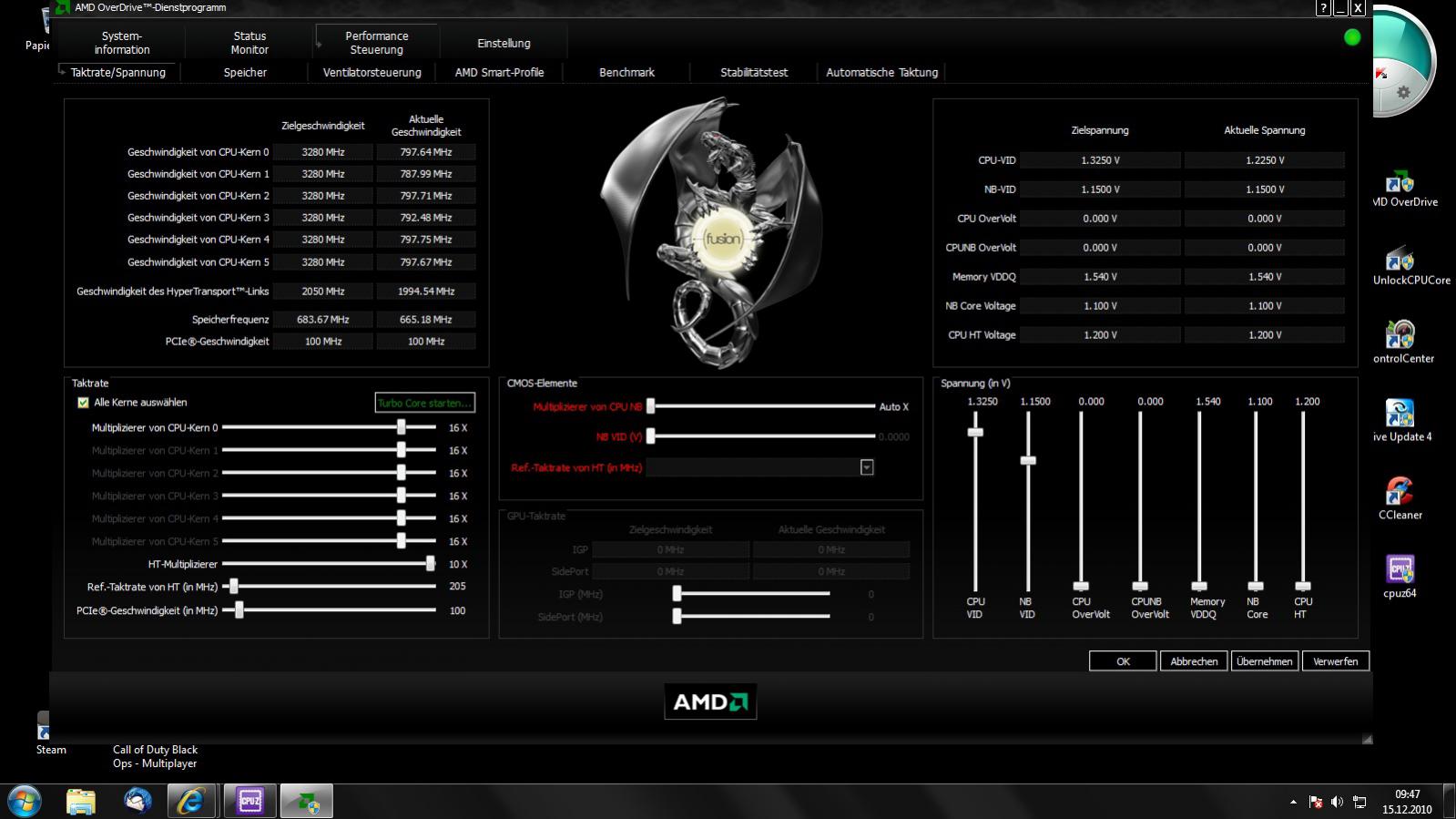1456x819 pixels.
Task: Click the gadget settings gear icon
Action: point(1403,92)
